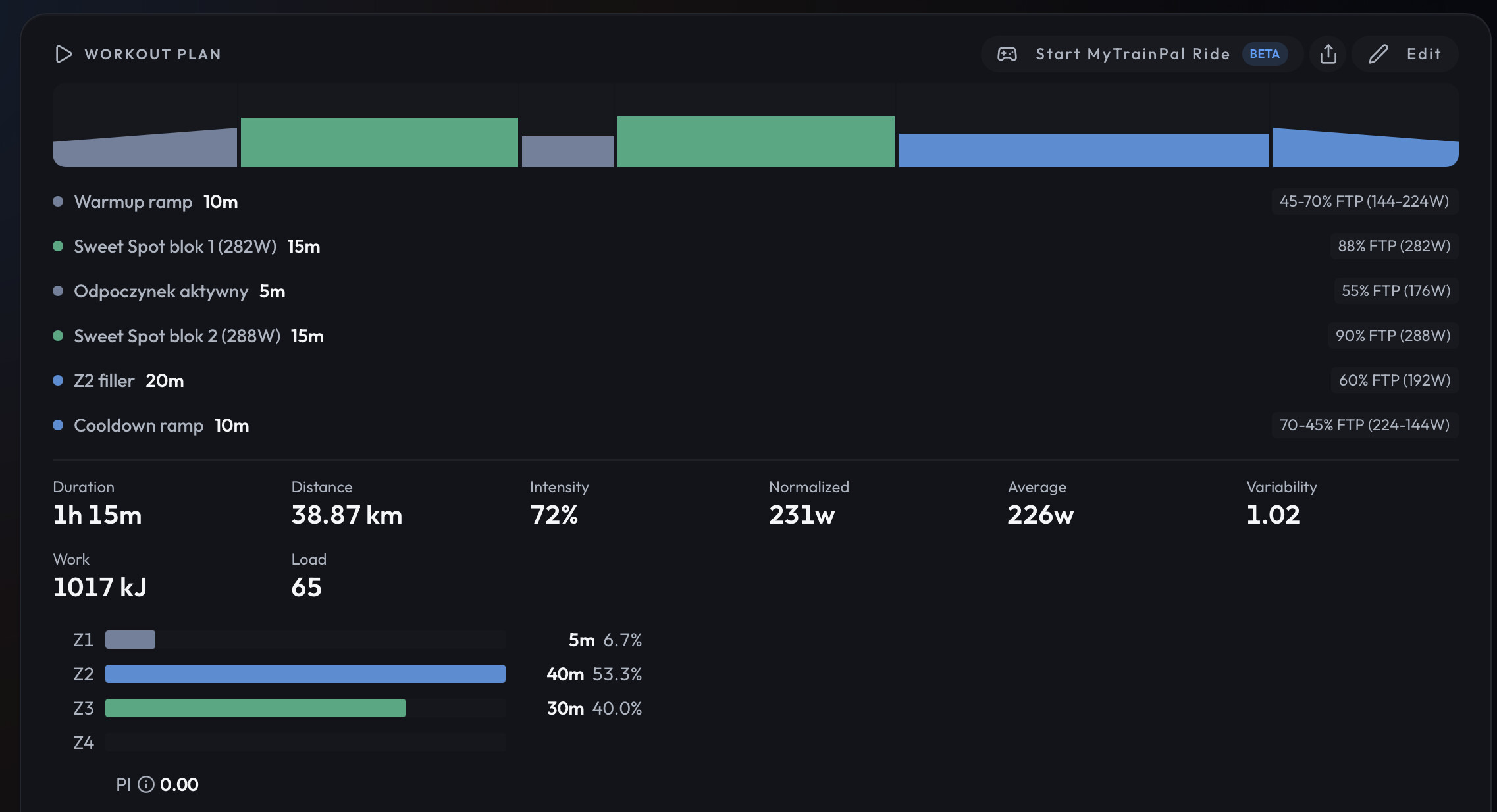Select the Cooldown ramp step row
This screenshot has width=1497, height=812.
(x=756, y=425)
